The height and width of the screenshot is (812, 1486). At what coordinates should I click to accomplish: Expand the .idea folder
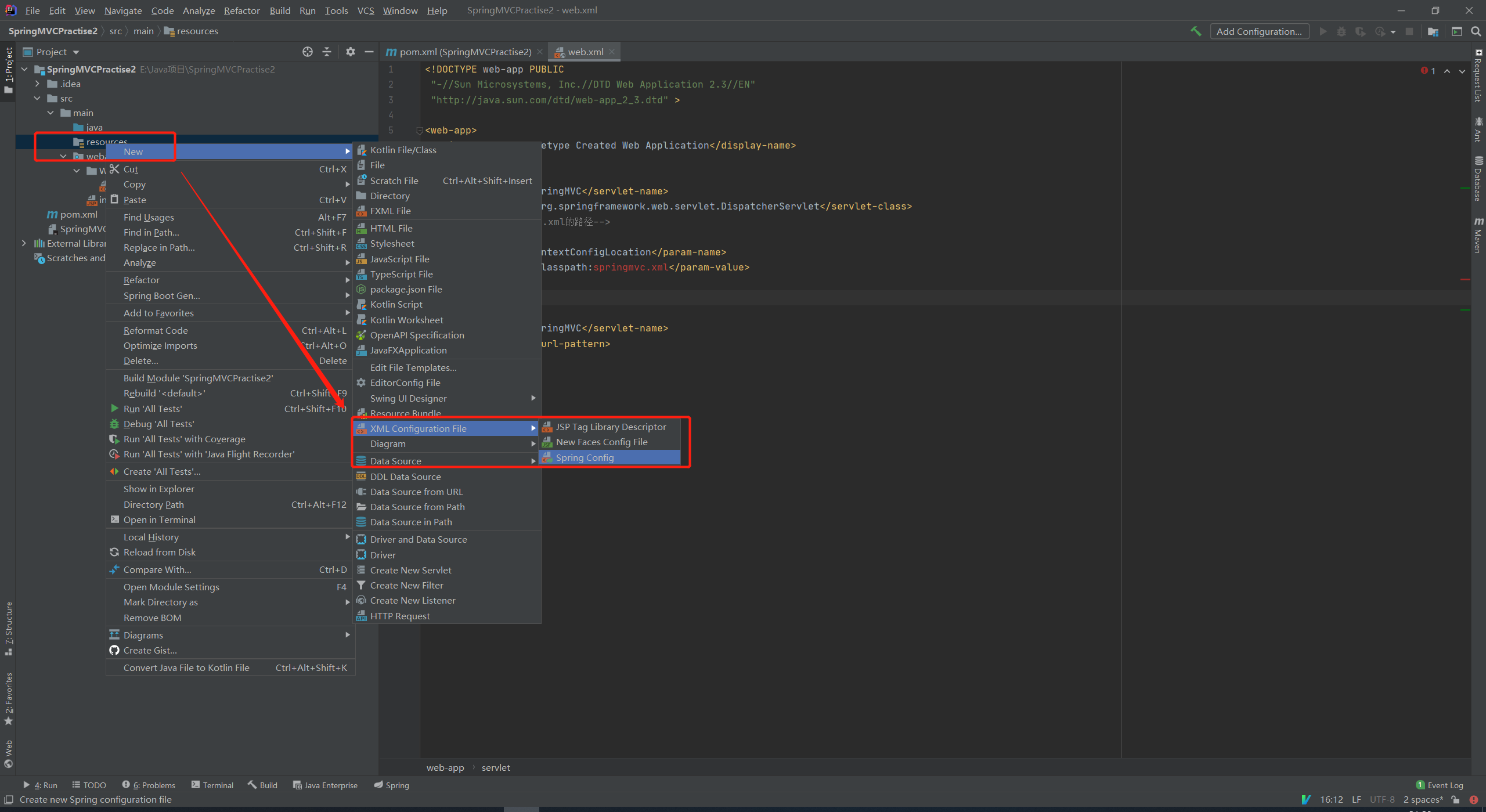pos(38,84)
